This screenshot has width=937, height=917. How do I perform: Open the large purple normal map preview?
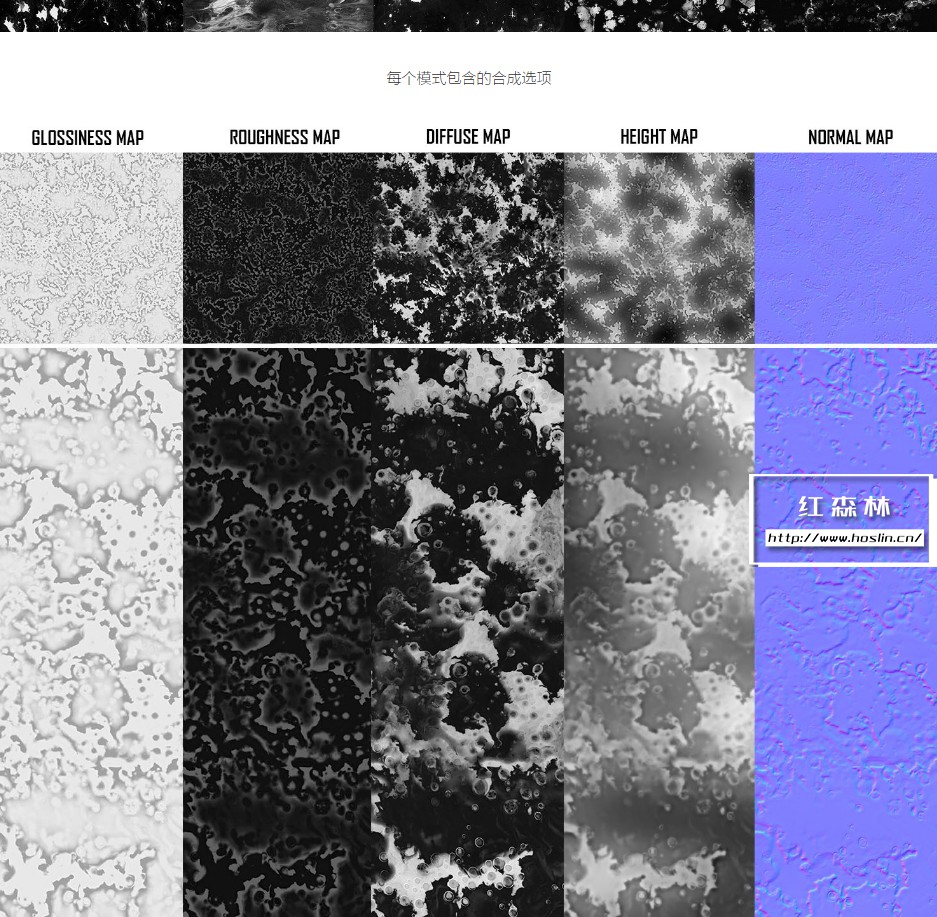coord(846,633)
